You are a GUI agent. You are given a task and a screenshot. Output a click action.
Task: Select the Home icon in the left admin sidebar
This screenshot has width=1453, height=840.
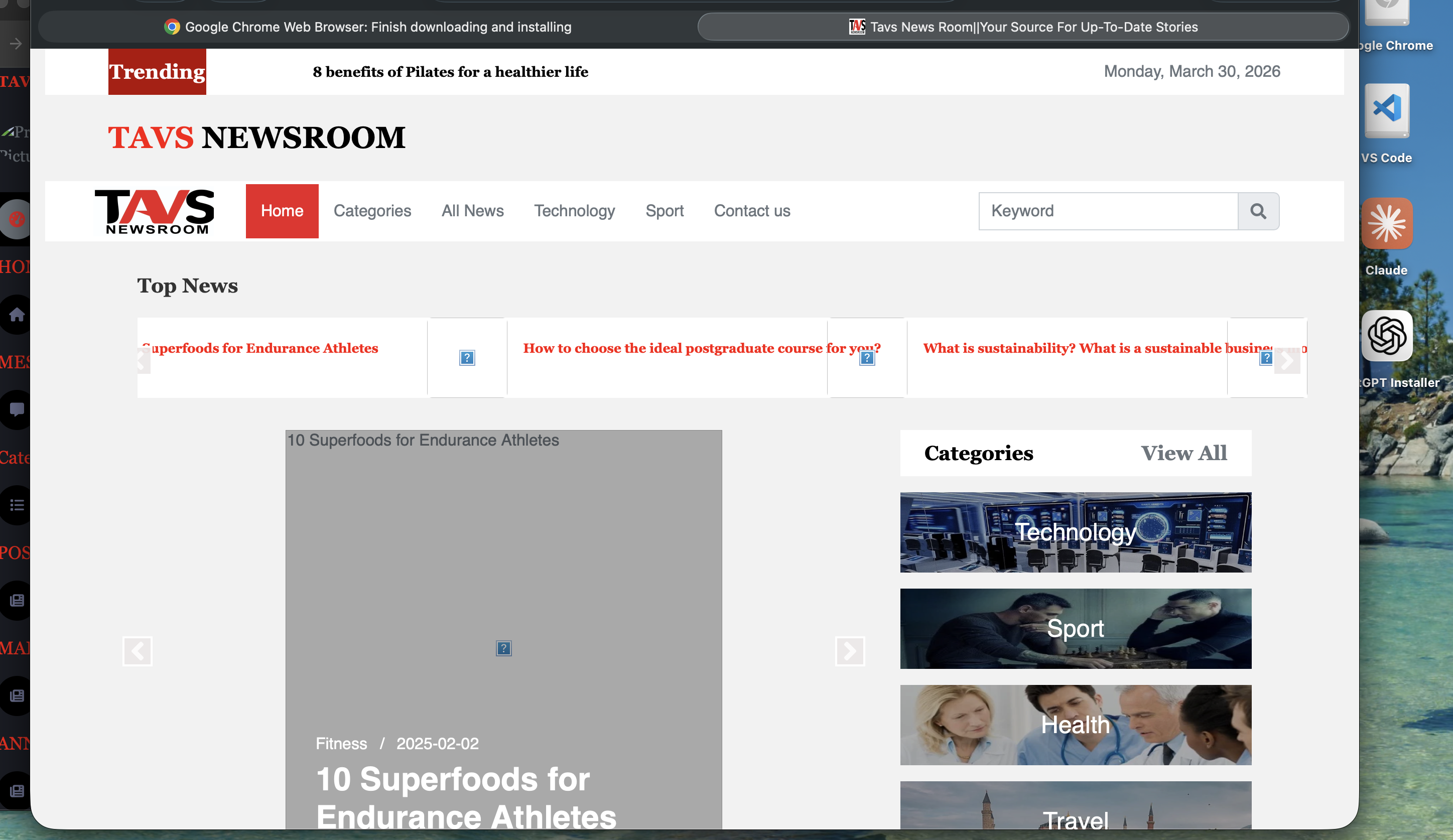click(16, 314)
